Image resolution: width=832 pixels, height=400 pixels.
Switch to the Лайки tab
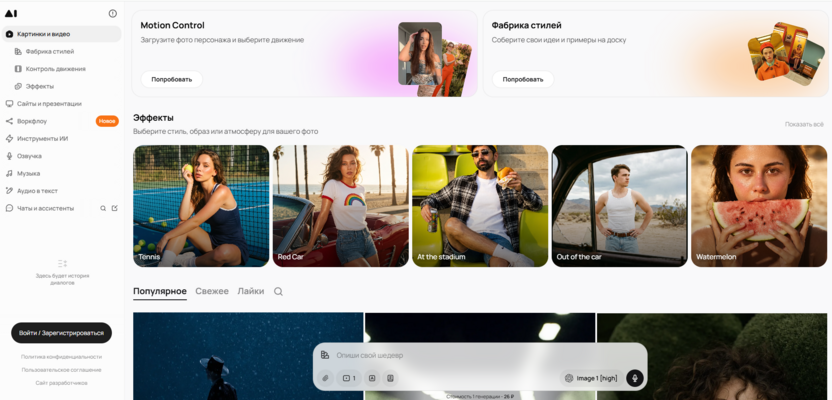[x=250, y=291]
